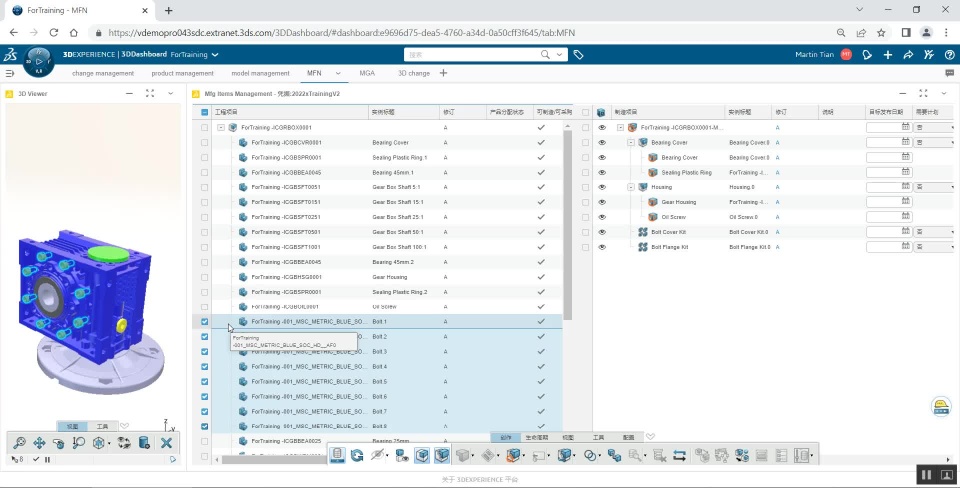Click the share arrow icon in top bar
This screenshot has height=488, width=960.
point(908,54)
